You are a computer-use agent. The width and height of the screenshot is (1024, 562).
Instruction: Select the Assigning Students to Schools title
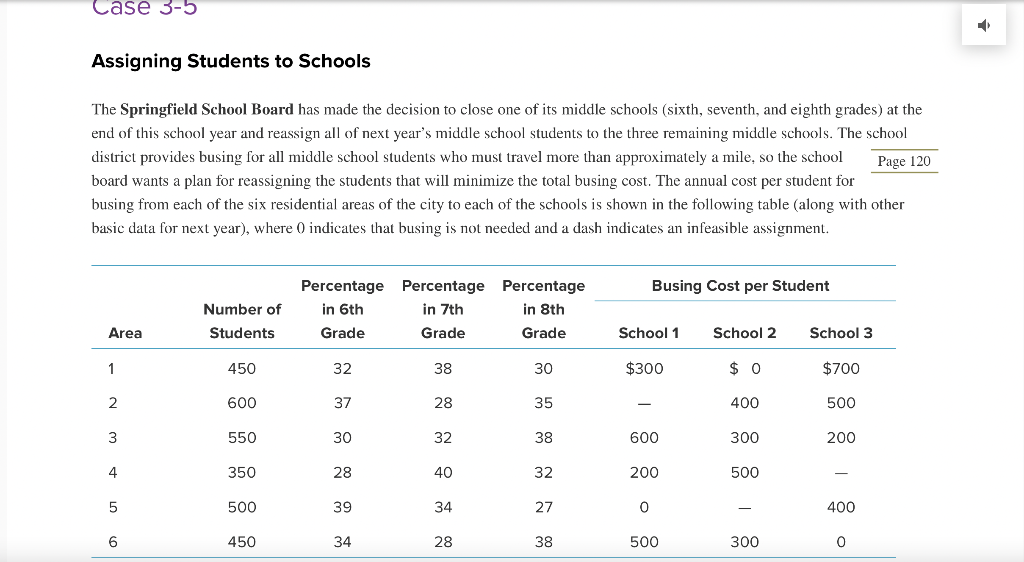[x=231, y=61]
